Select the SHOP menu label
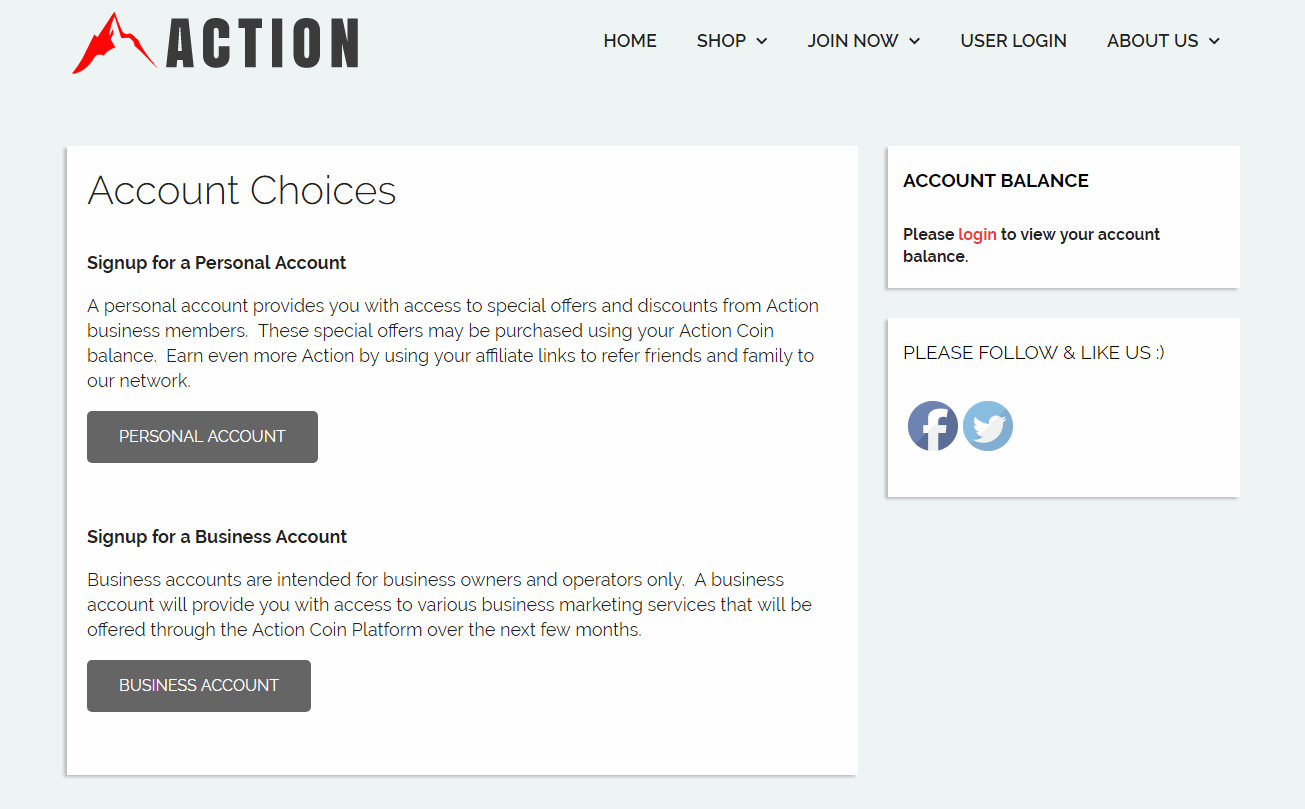1305x809 pixels. [x=721, y=41]
